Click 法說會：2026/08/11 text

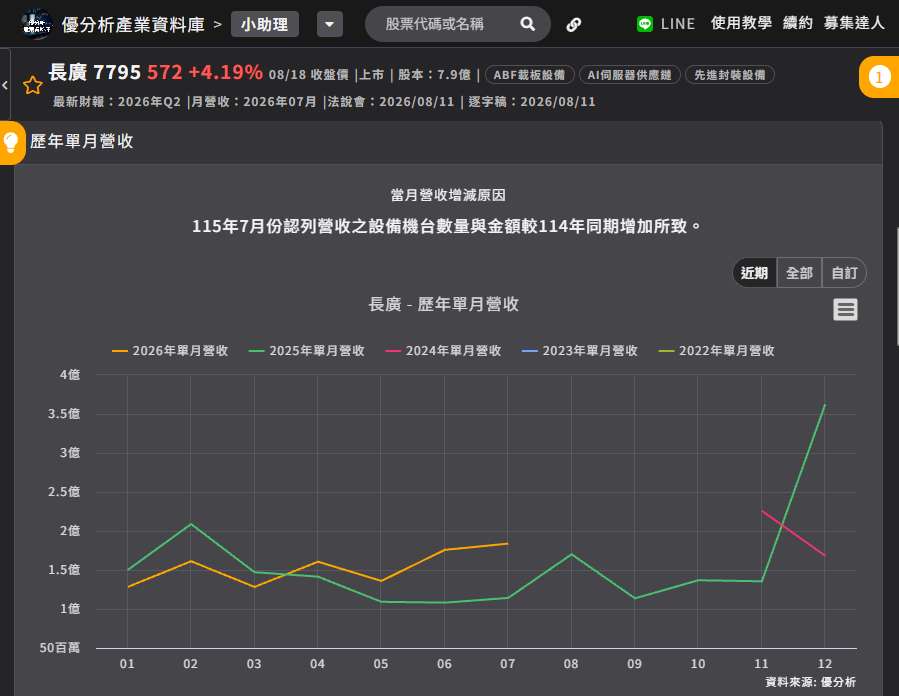(x=391, y=101)
